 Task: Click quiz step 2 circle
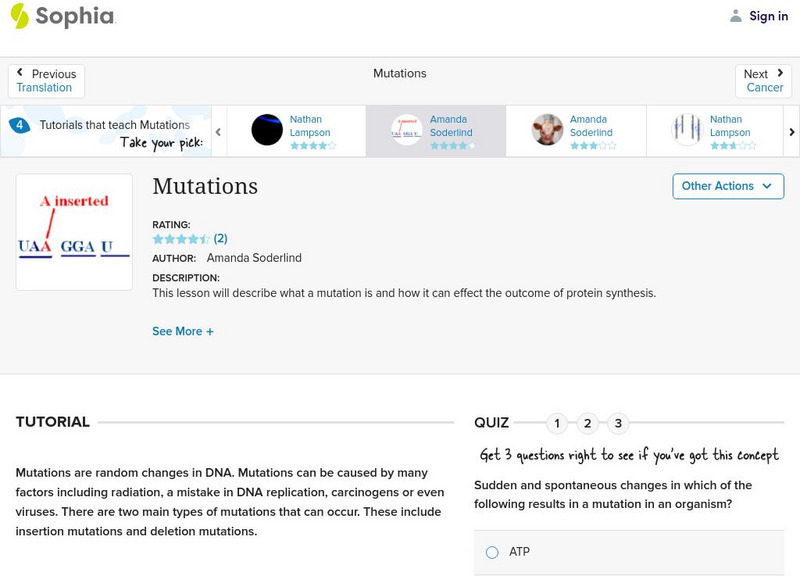pyautogui.click(x=587, y=424)
